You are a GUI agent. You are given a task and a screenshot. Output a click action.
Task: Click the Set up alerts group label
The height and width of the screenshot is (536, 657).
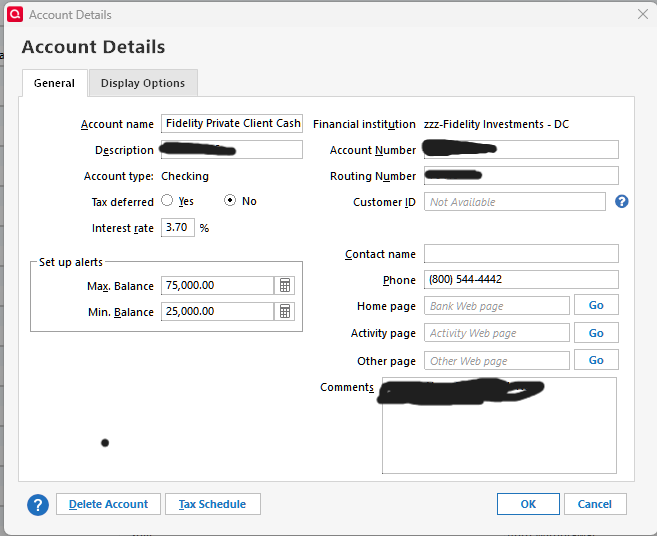click(x=71, y=262)
